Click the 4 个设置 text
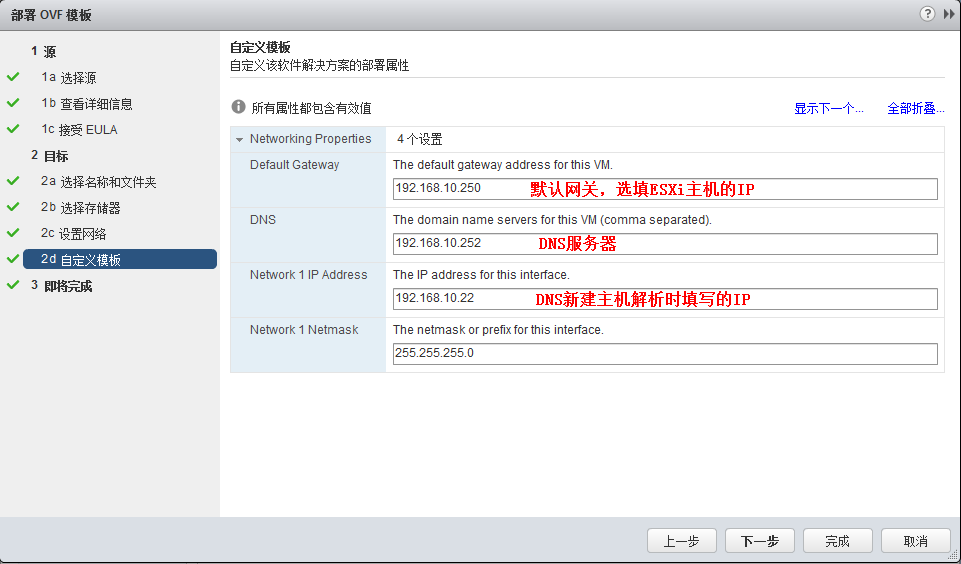 (419, 139)
